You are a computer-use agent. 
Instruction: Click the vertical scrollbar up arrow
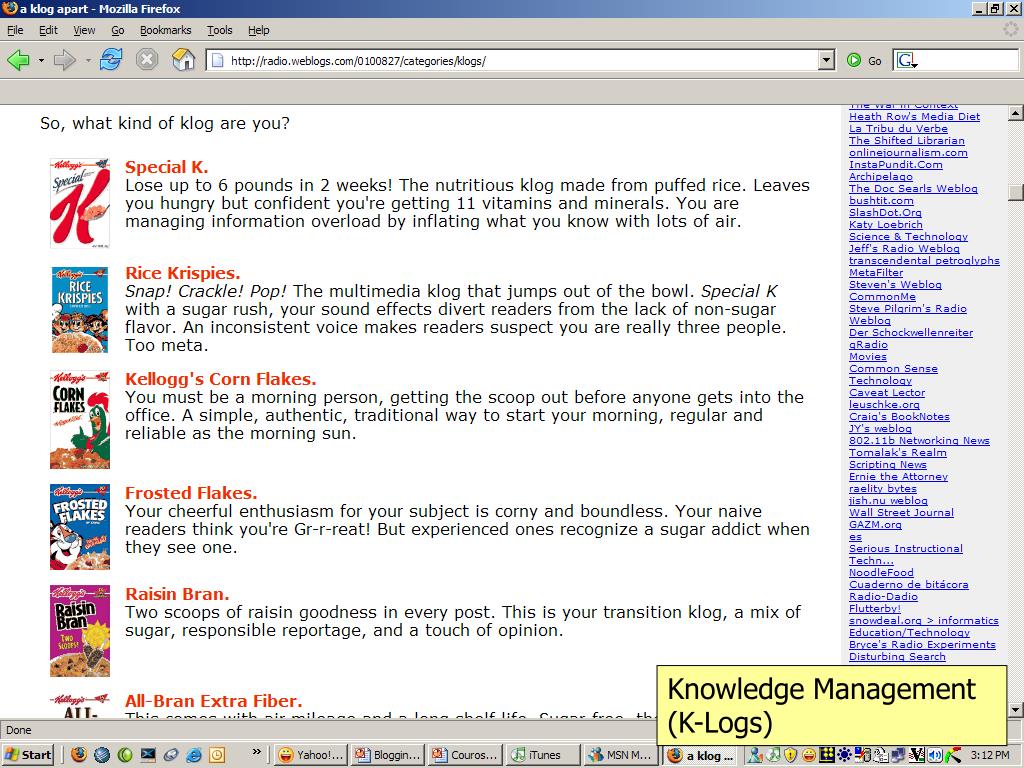[1016, 113]
